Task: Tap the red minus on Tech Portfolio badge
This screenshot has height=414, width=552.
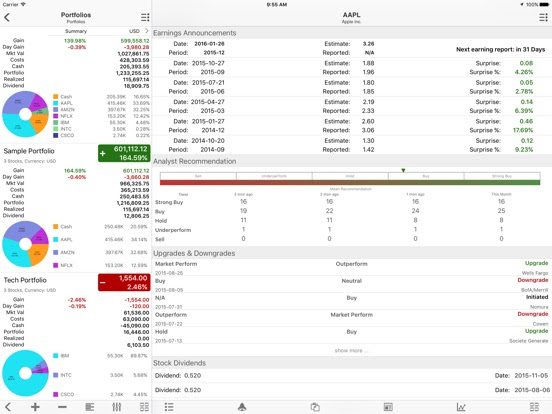Action: (103, 283)
